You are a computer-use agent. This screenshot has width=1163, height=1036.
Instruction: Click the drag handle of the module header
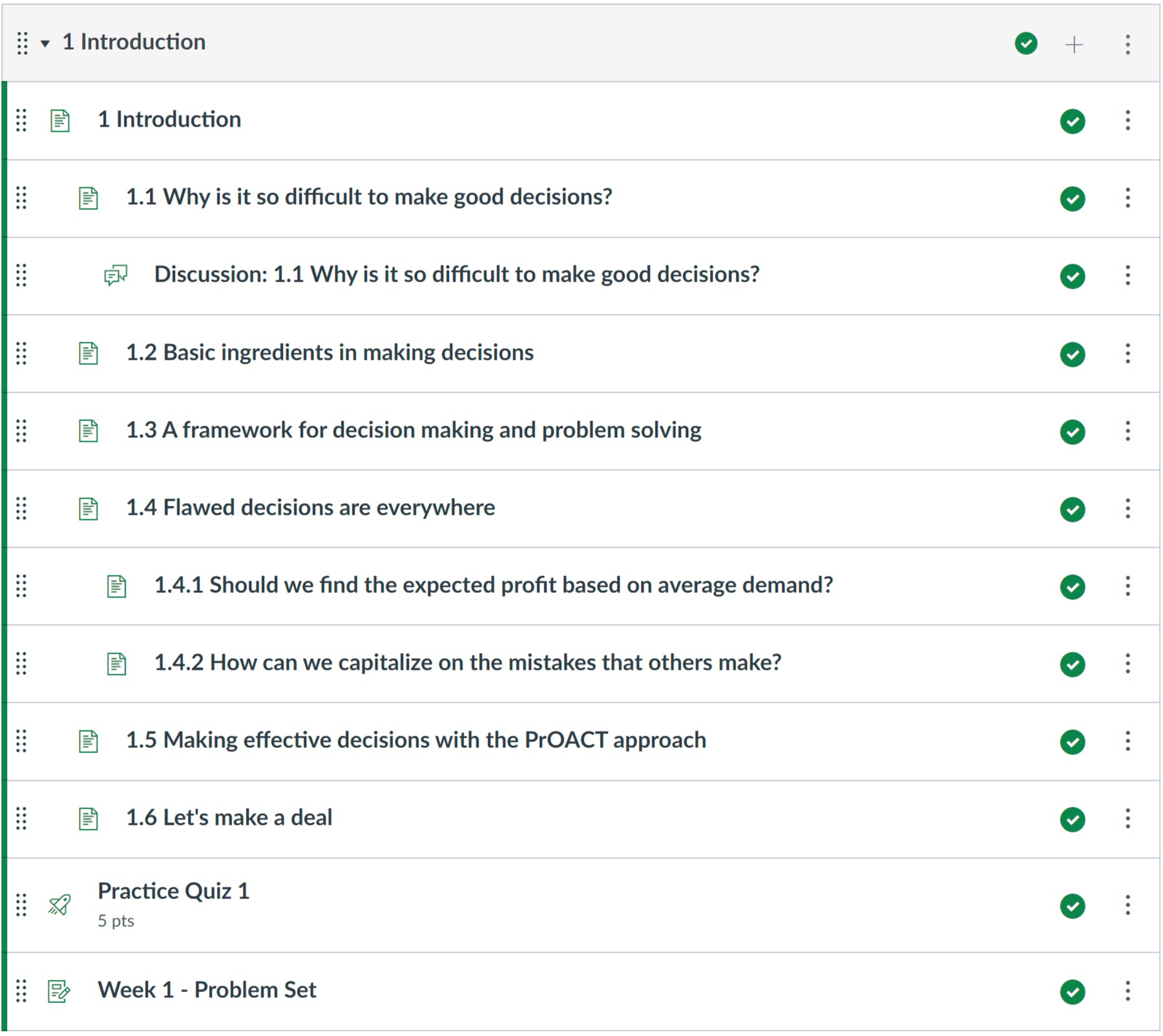click(23, 43)
